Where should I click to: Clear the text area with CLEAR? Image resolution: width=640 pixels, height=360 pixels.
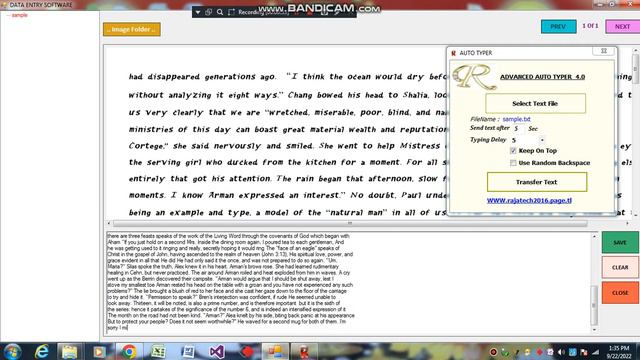point(620,267)
